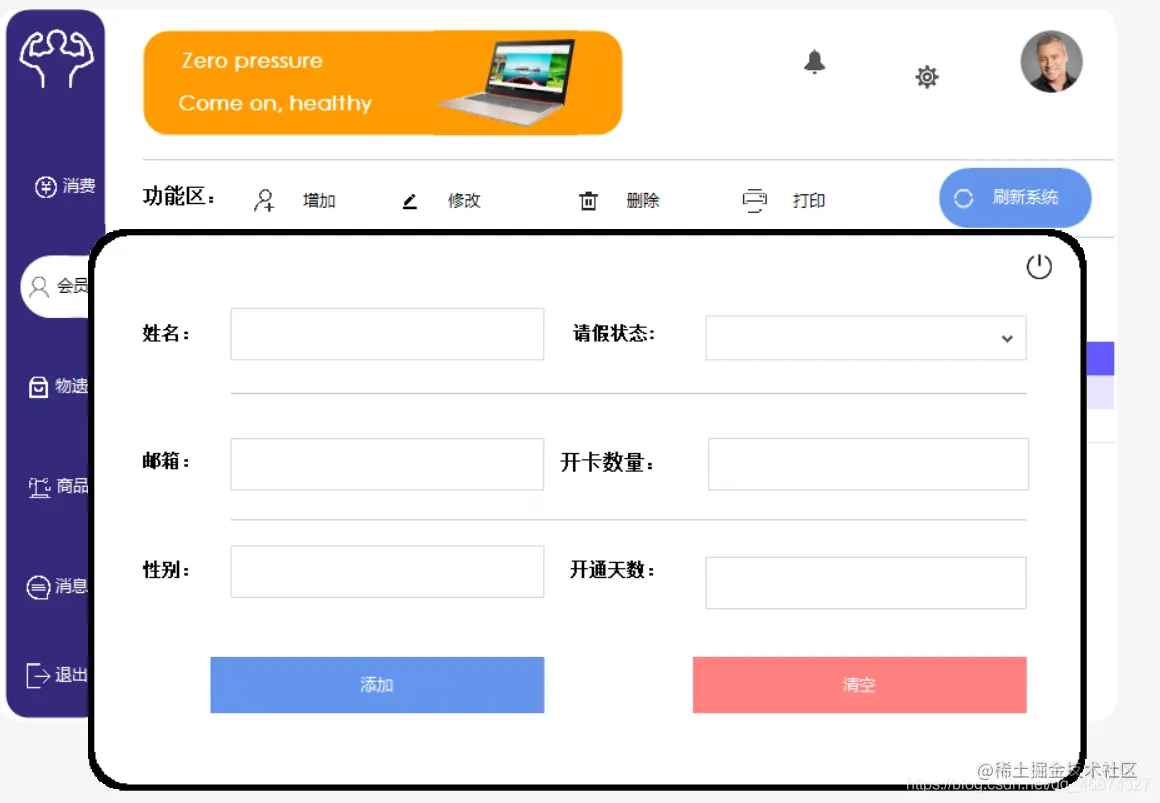Expand the 请假状态 chevron arrow

[1006, 340]
